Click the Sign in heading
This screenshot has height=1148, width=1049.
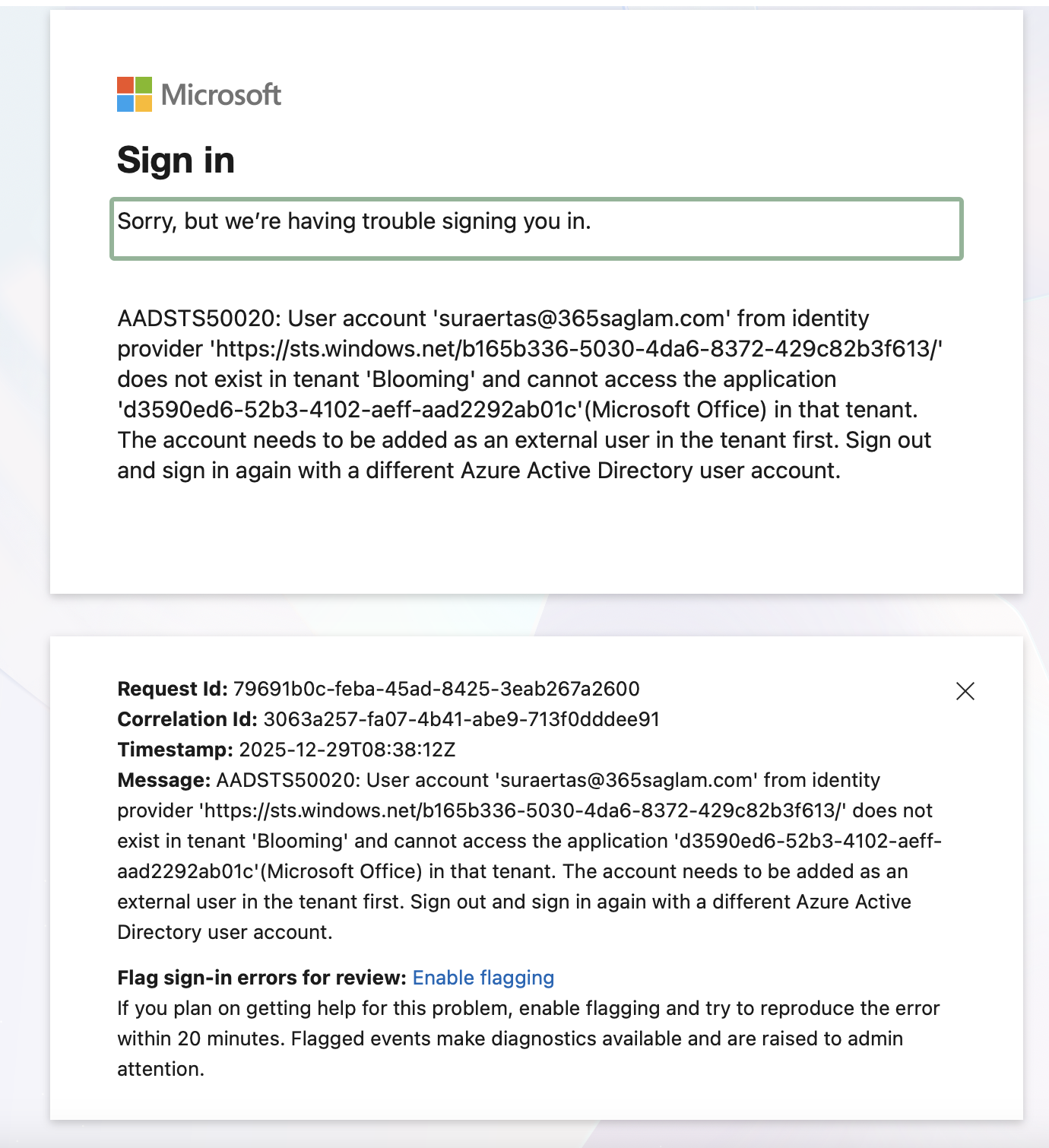coord(176,160)
